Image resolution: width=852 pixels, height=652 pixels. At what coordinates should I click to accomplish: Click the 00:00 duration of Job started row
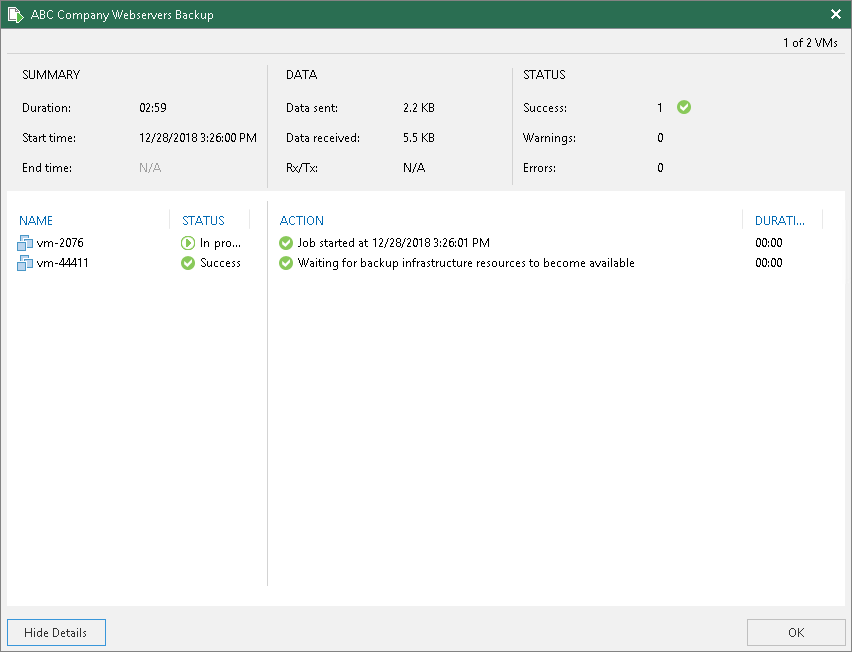tap(769, 243)
